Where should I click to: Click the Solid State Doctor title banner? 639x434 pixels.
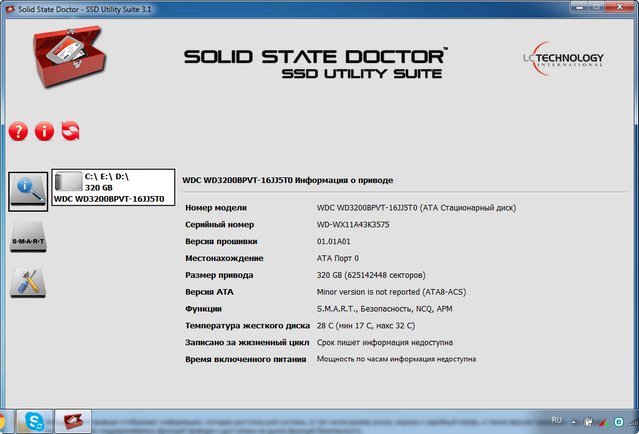[x=315, y=63]
